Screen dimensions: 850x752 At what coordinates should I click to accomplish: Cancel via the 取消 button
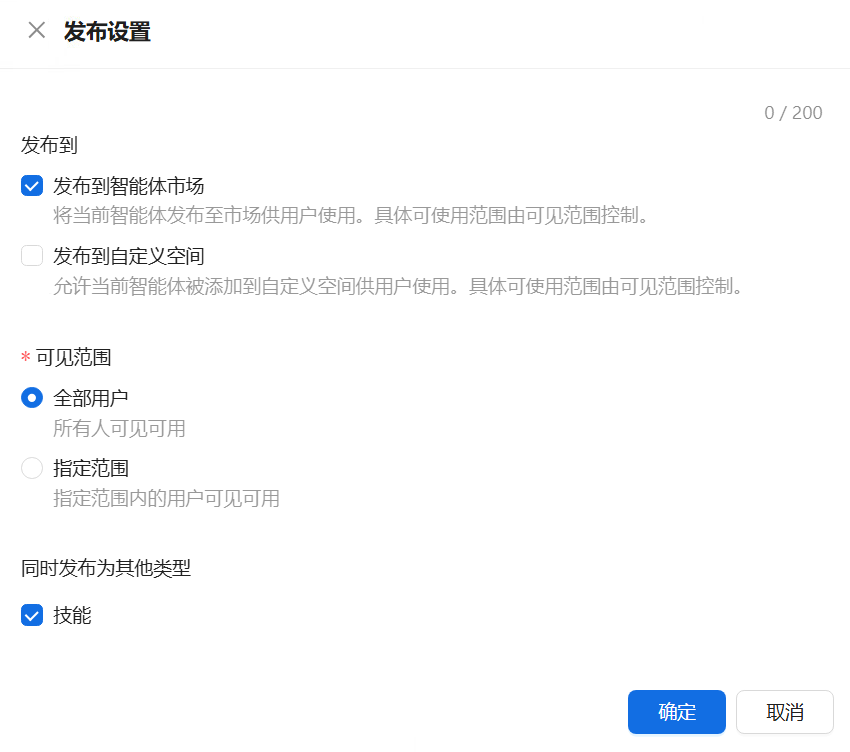[x=784, y=712]
